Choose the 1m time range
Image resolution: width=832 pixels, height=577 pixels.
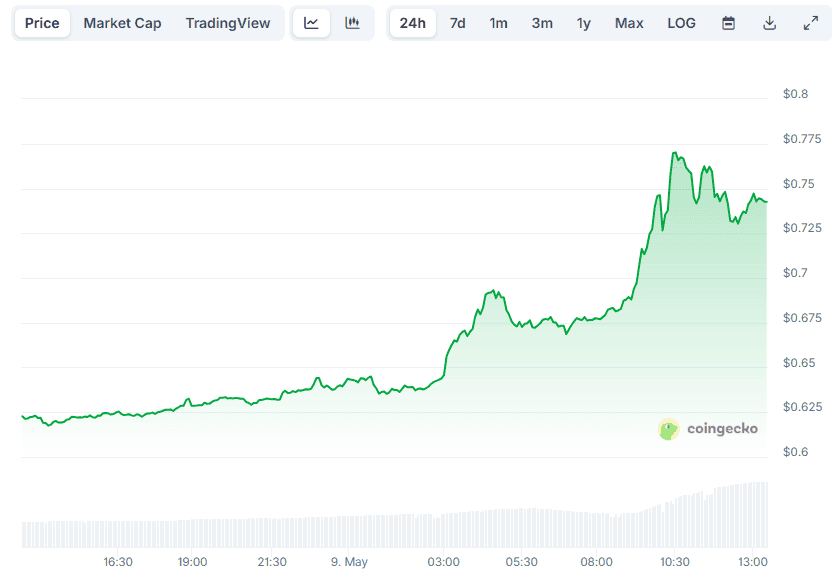(x=498, y=23)
